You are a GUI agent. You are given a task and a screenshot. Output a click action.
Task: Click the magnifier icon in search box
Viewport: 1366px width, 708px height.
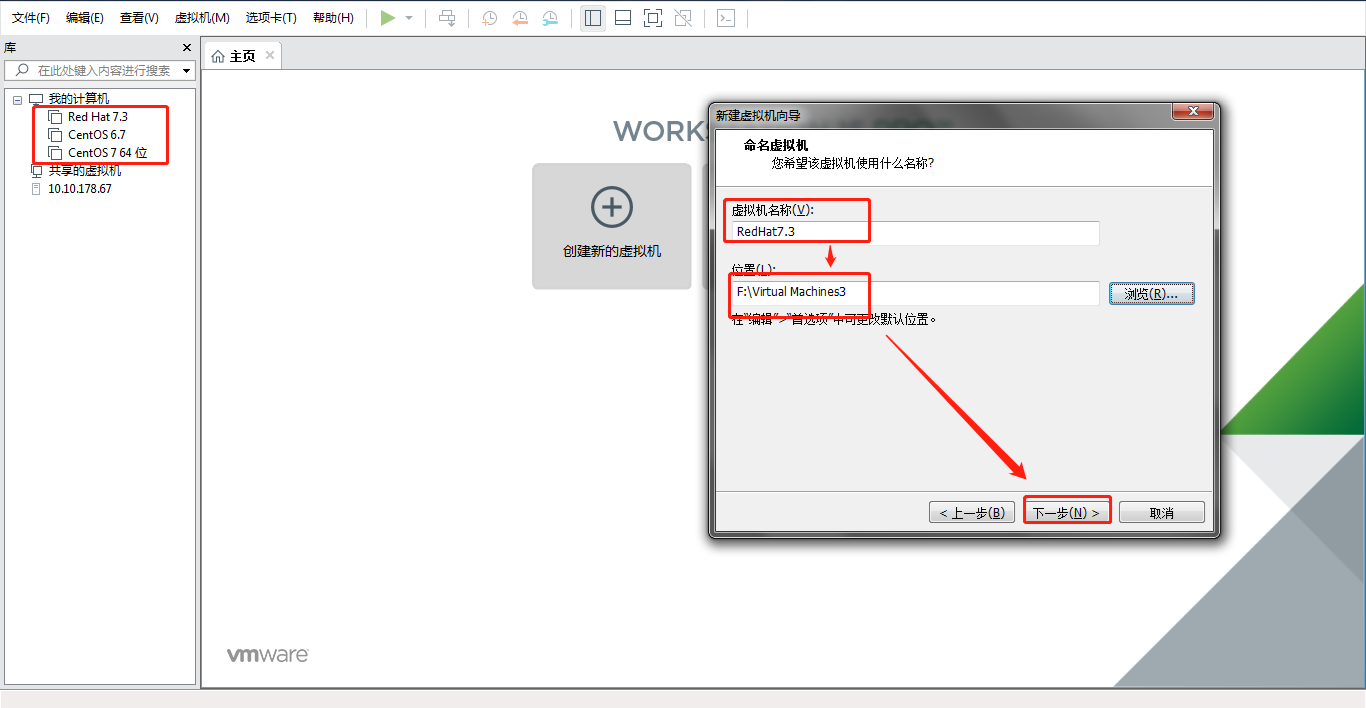[x=22, y=71]
